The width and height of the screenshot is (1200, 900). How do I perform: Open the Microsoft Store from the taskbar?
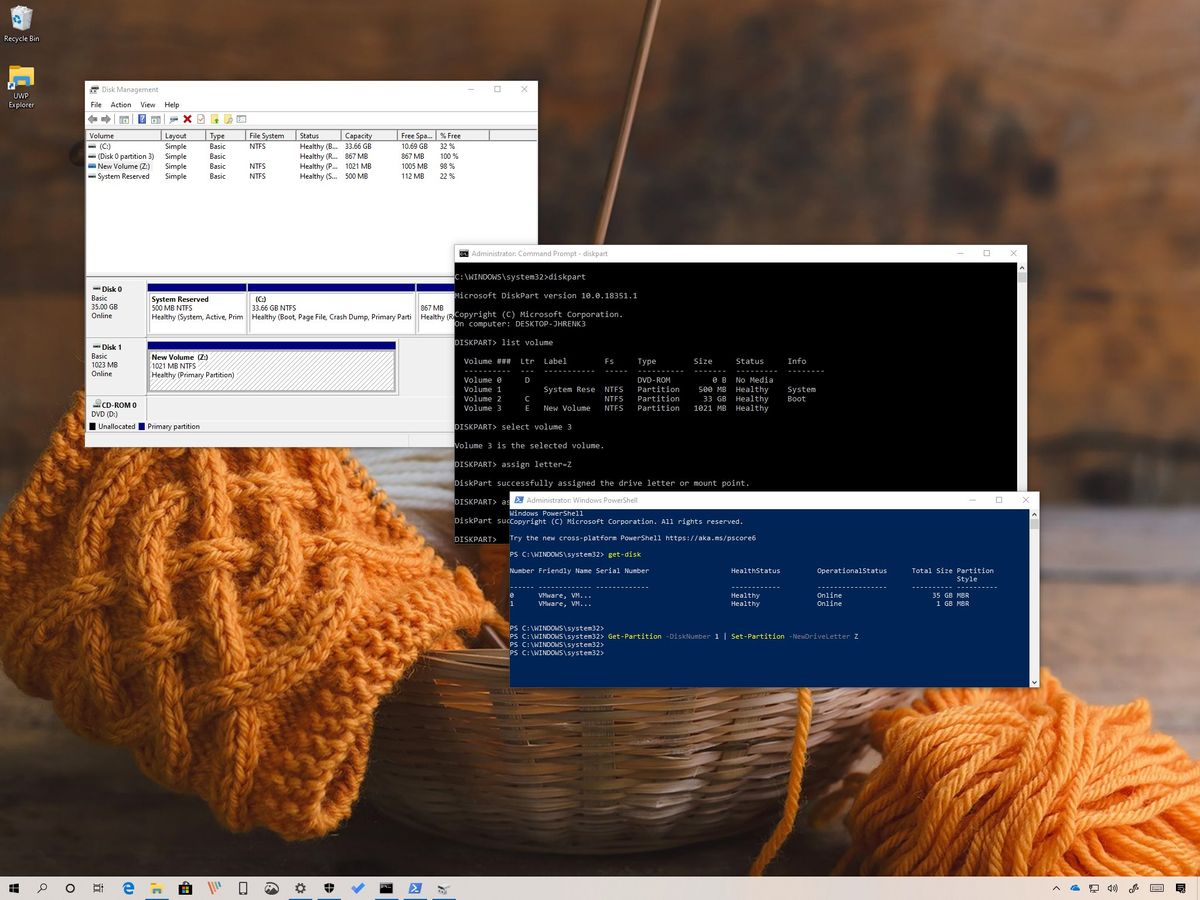(184, 888)
